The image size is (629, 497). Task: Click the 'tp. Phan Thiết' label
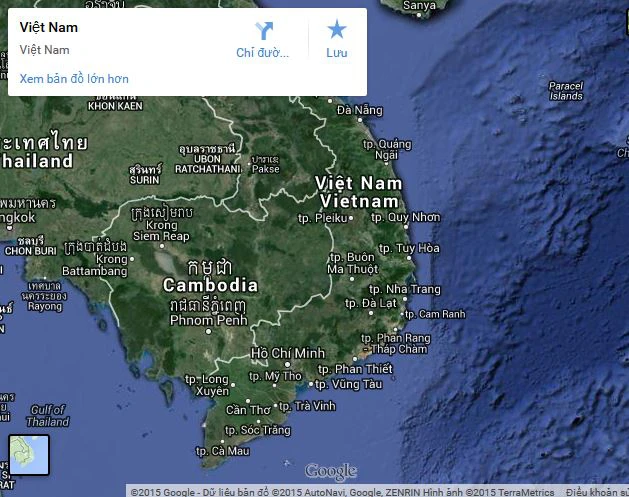click(355, 369)
